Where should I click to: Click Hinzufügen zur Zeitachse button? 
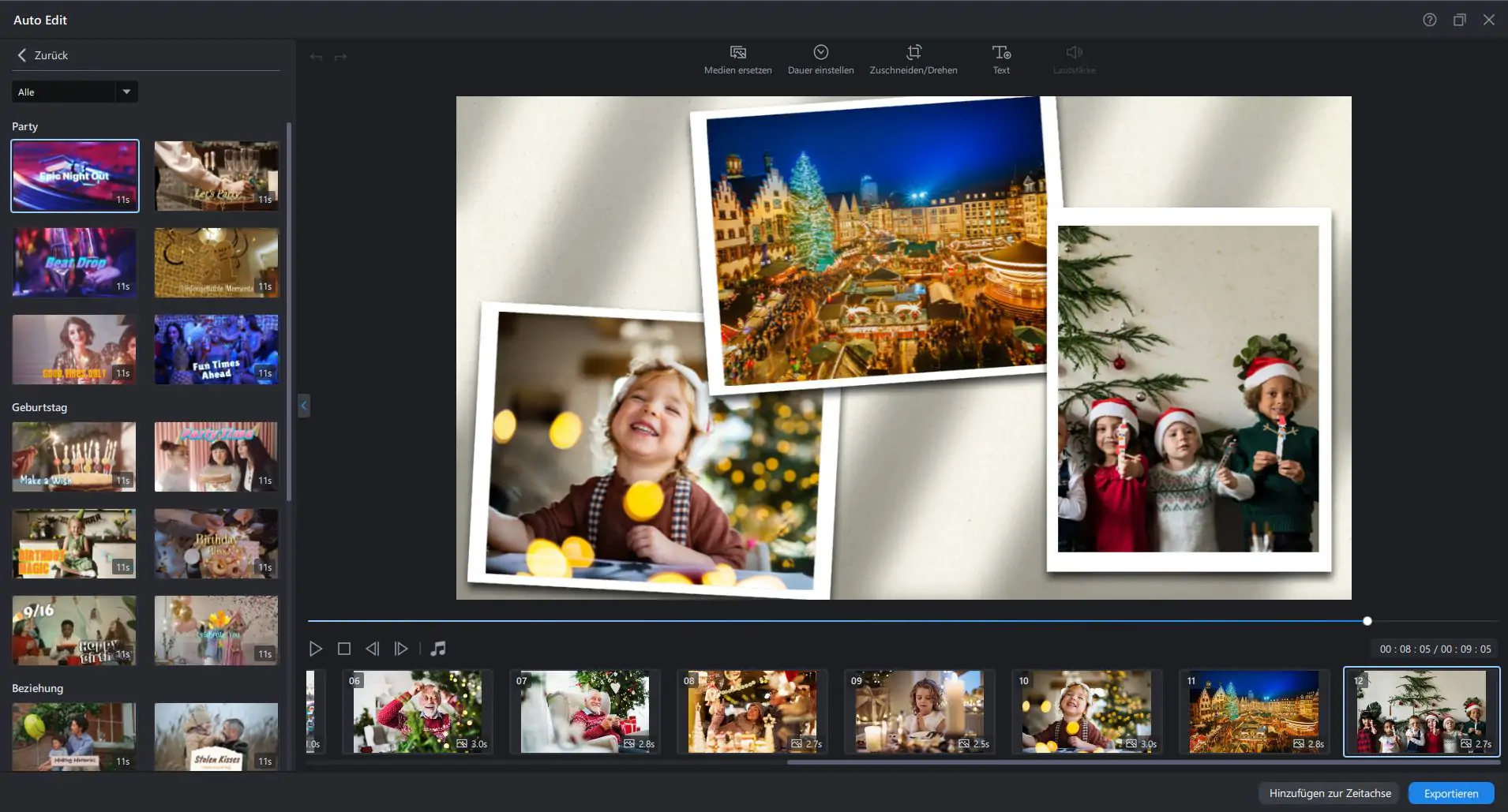point(1330,793)
